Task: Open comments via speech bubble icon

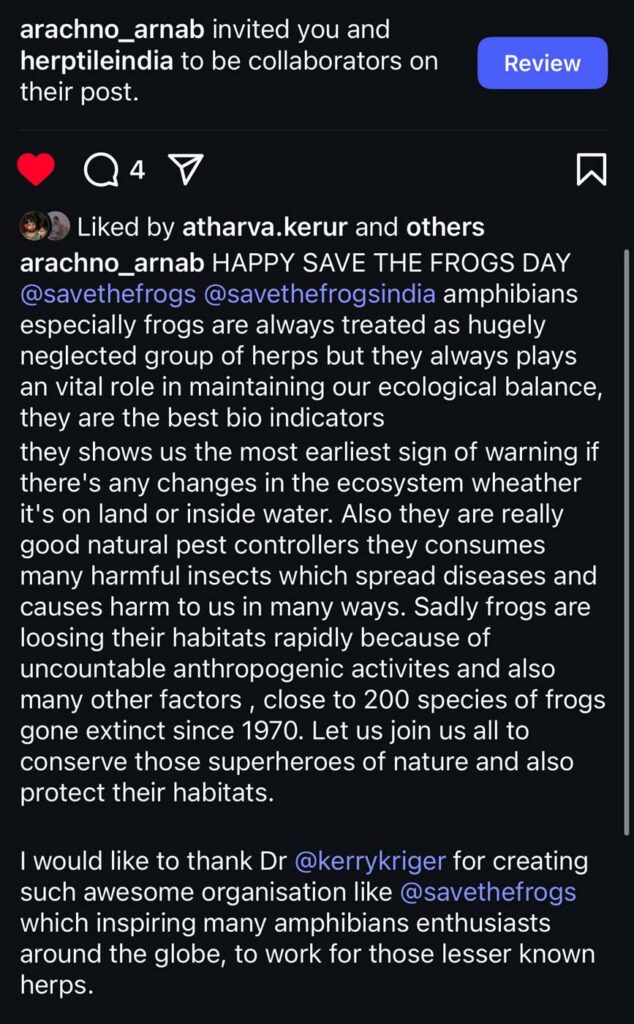Action: (x=101, y=170)
